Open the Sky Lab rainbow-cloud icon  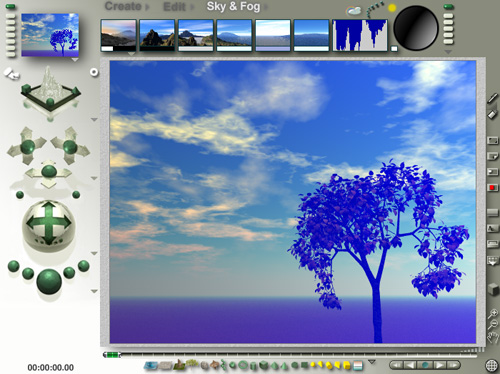coord(354,11)
